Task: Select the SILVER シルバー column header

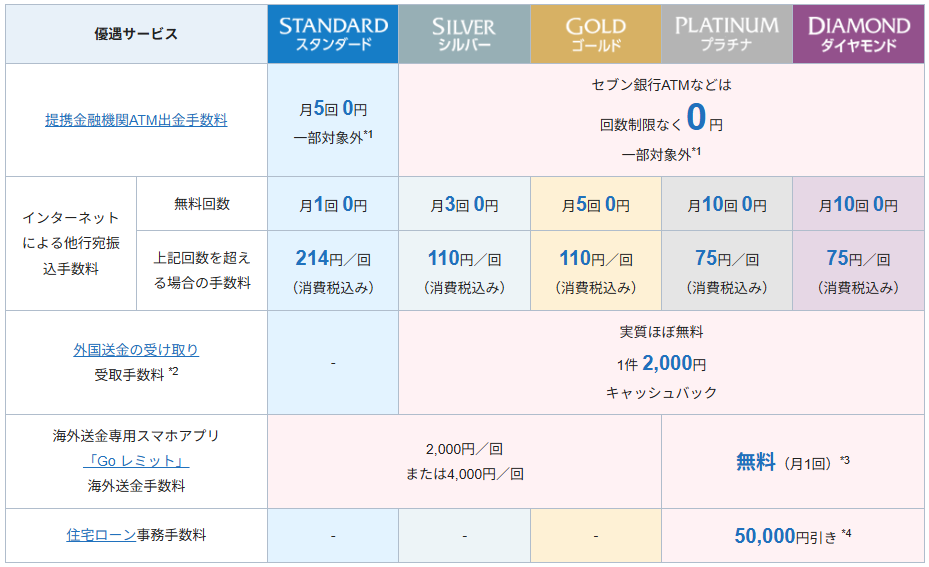Action: click(464, 34)
